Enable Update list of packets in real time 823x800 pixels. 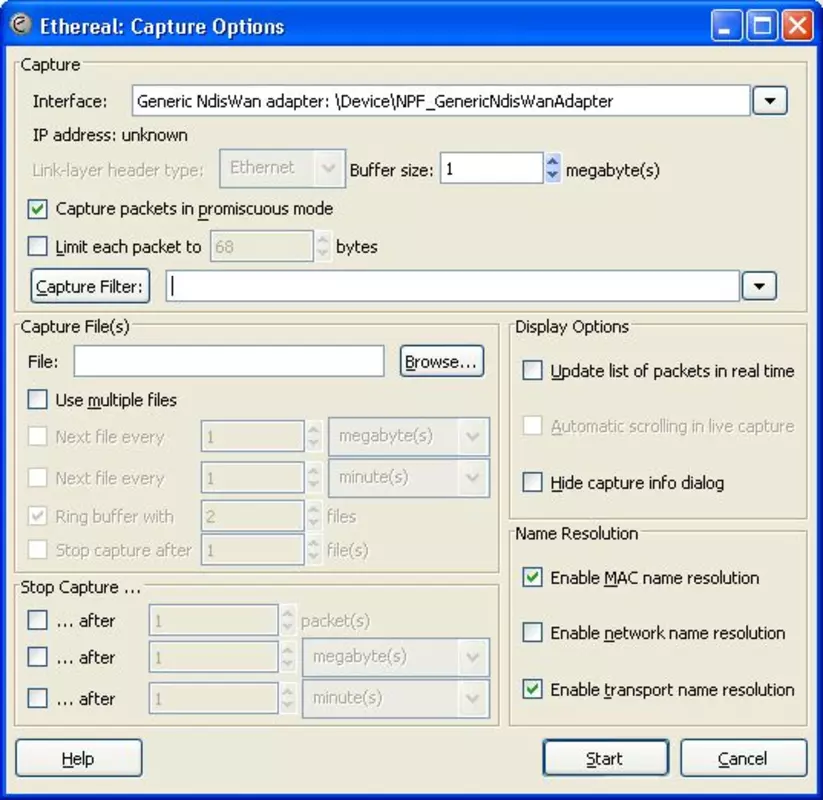click(x=532, y=371)
